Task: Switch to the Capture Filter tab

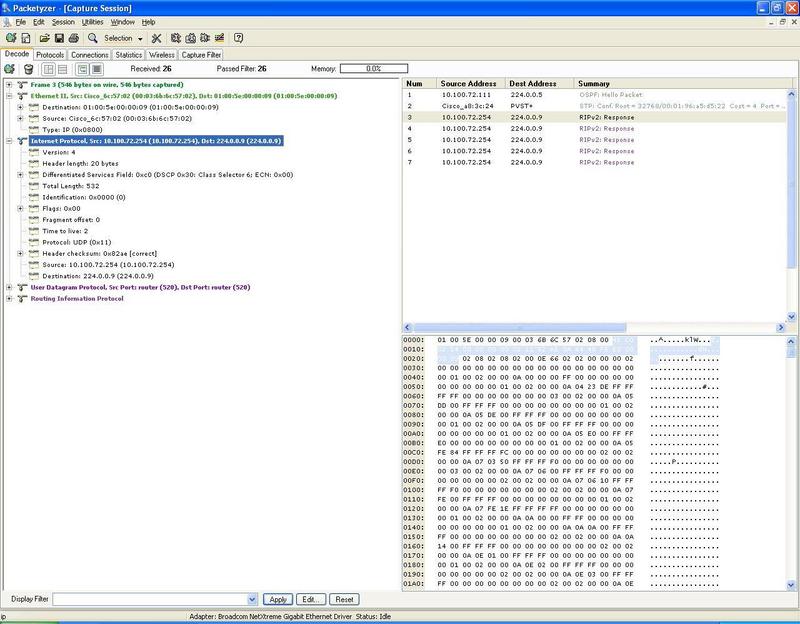Action: click(201, 55)
